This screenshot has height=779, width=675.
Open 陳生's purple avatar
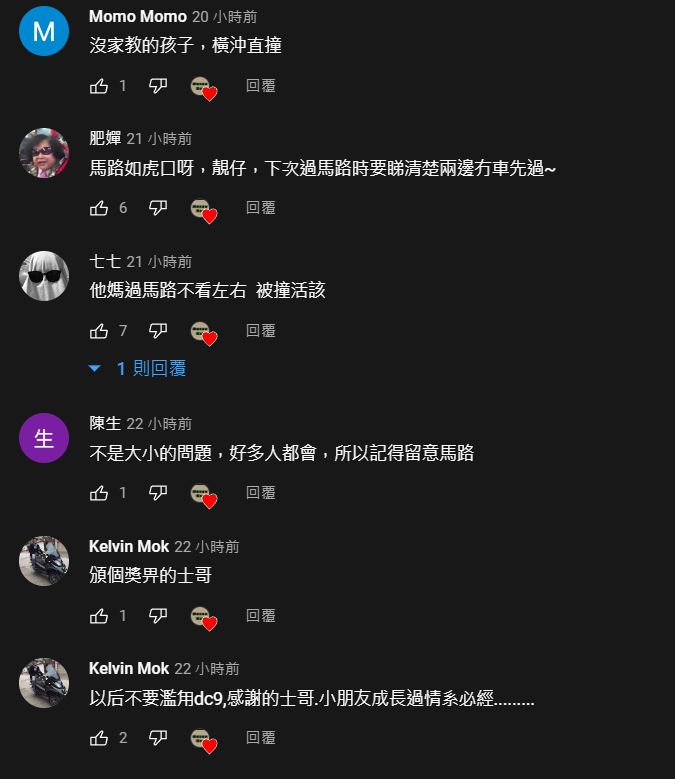[x=44, y=438]
